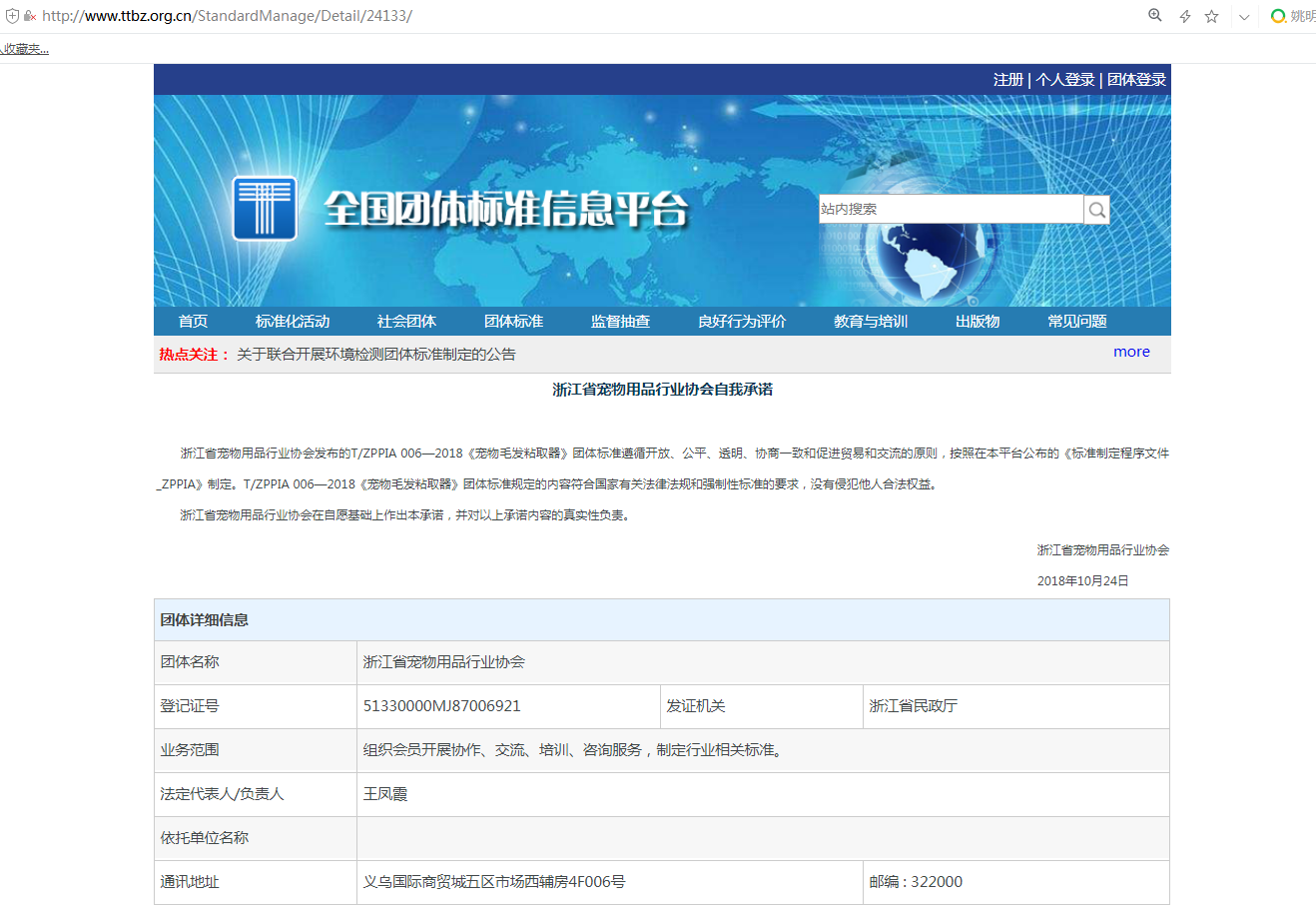The width and height of the screenshot is (1316, 920).
Task: Click the site search magnifier button
Action: 1096,210
